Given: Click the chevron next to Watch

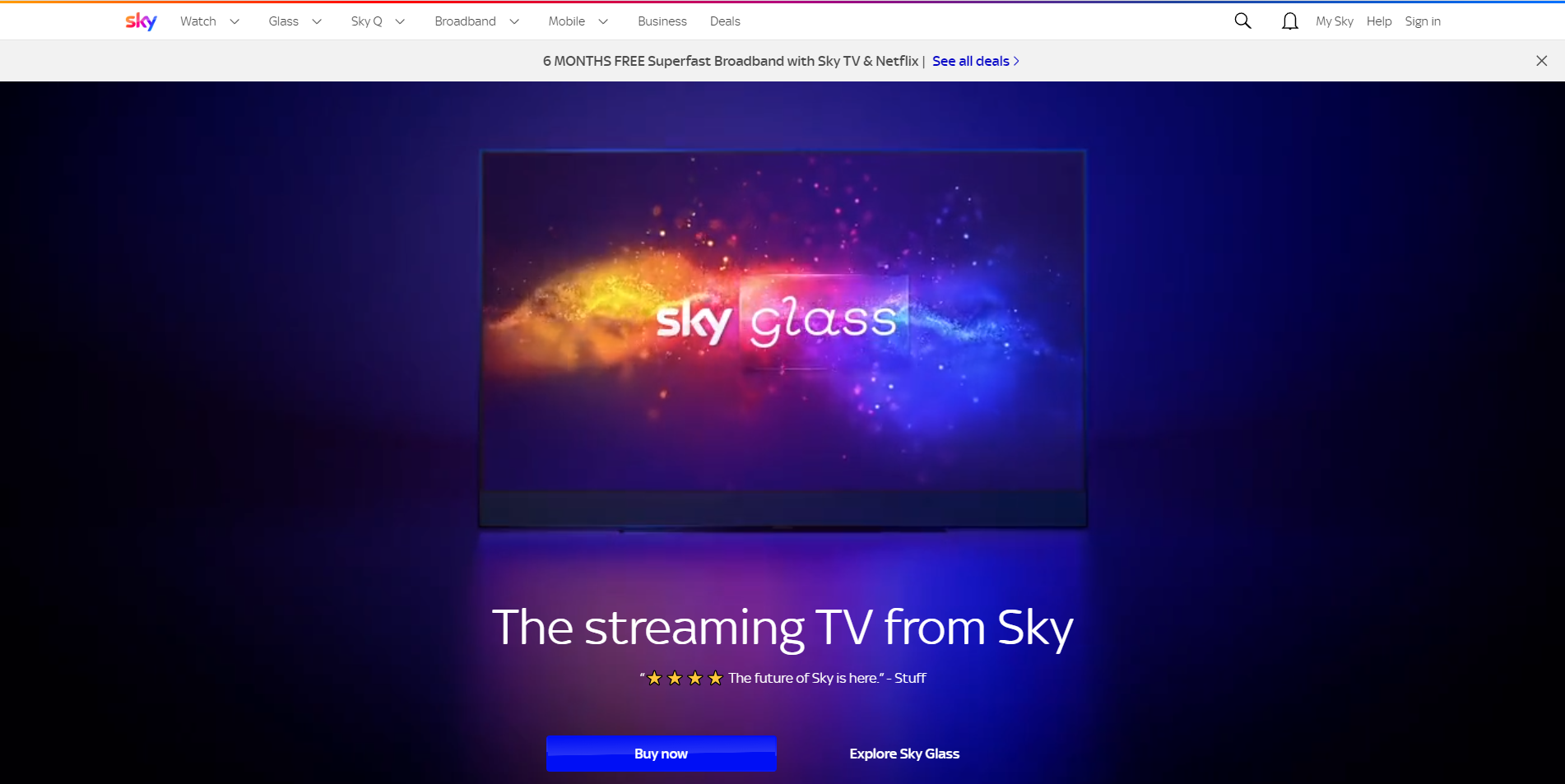Looking at the screenshot, I should [235, 21].
